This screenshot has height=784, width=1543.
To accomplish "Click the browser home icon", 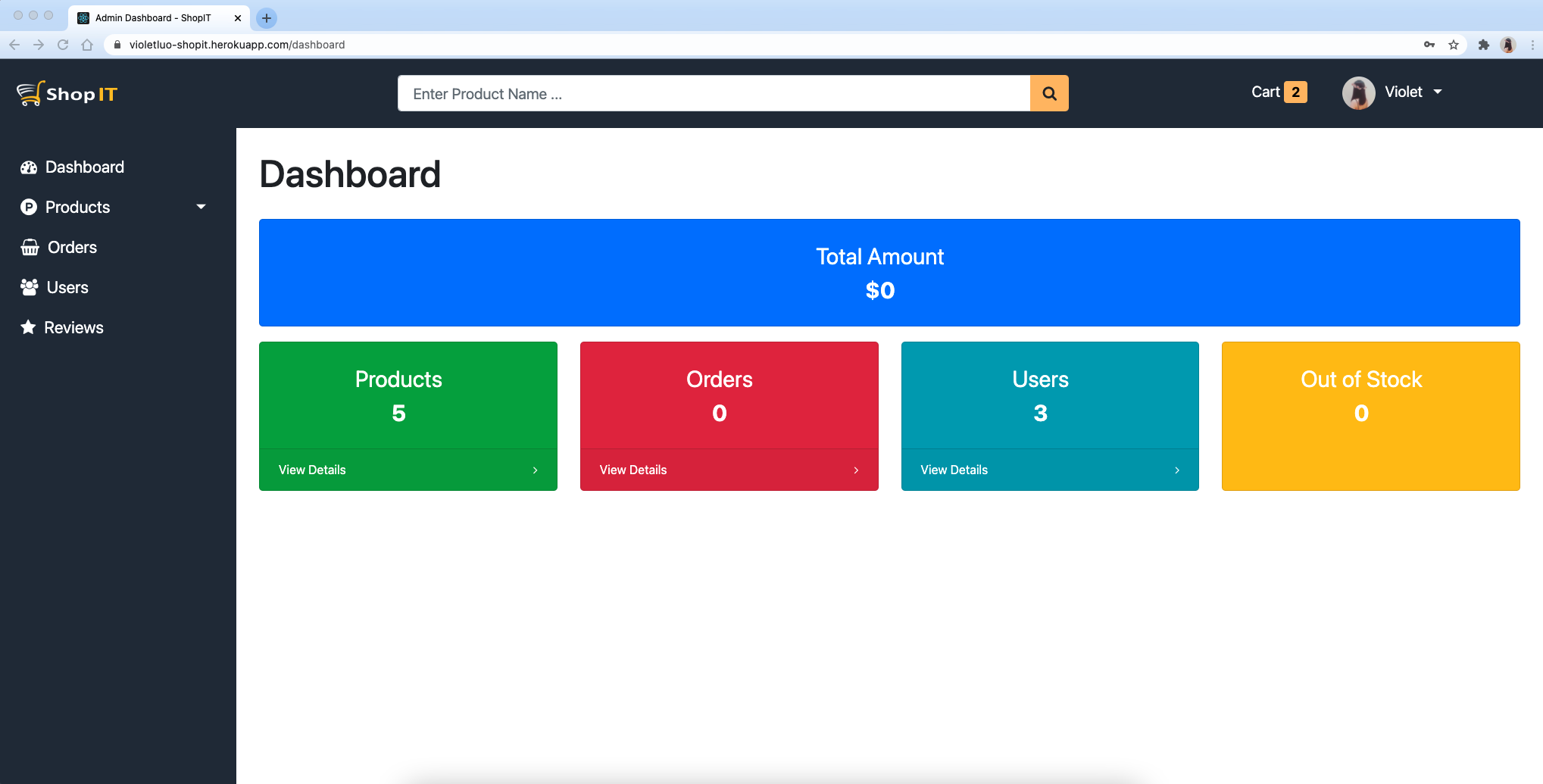I will pyautogui.click(x=87, y=45).
